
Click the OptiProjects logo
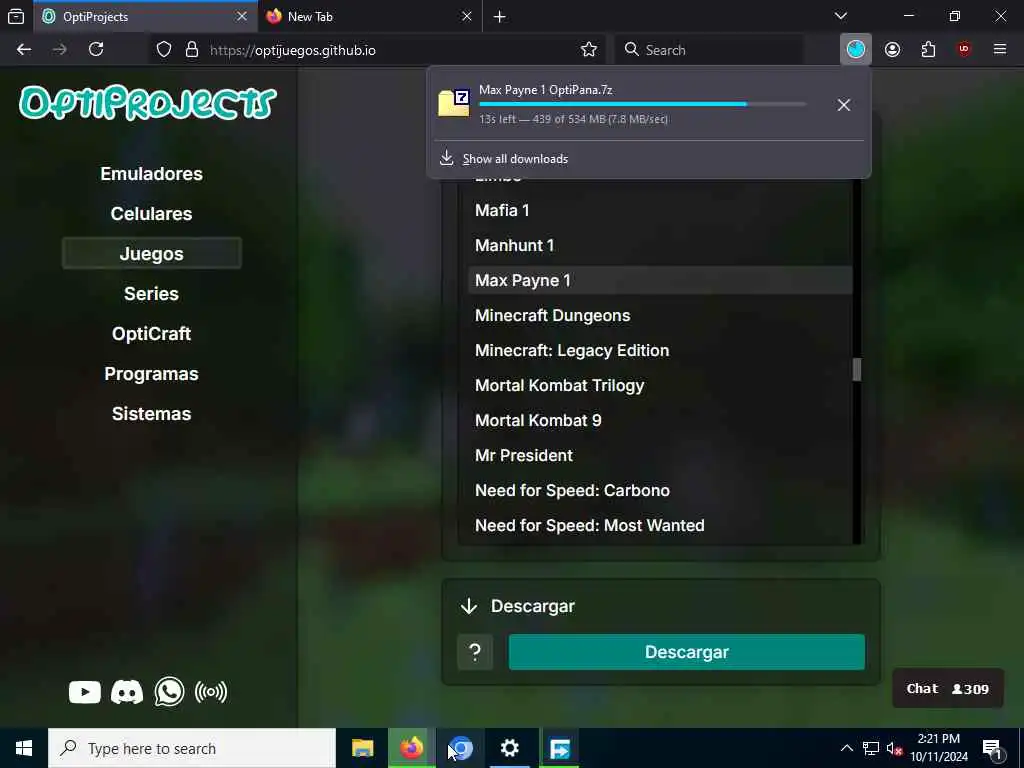148,103
